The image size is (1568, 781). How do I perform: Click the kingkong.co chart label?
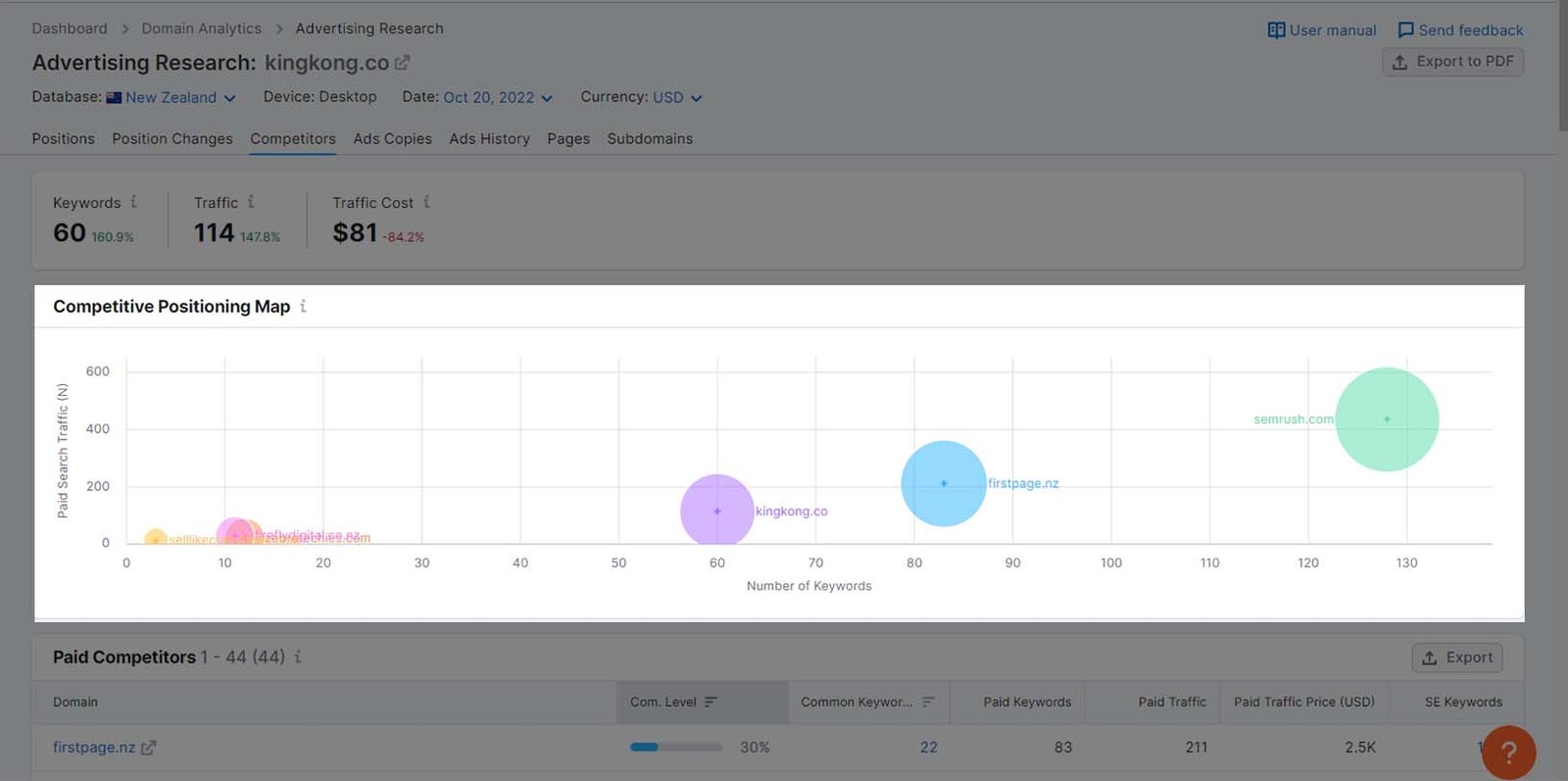tap(792, 511)
